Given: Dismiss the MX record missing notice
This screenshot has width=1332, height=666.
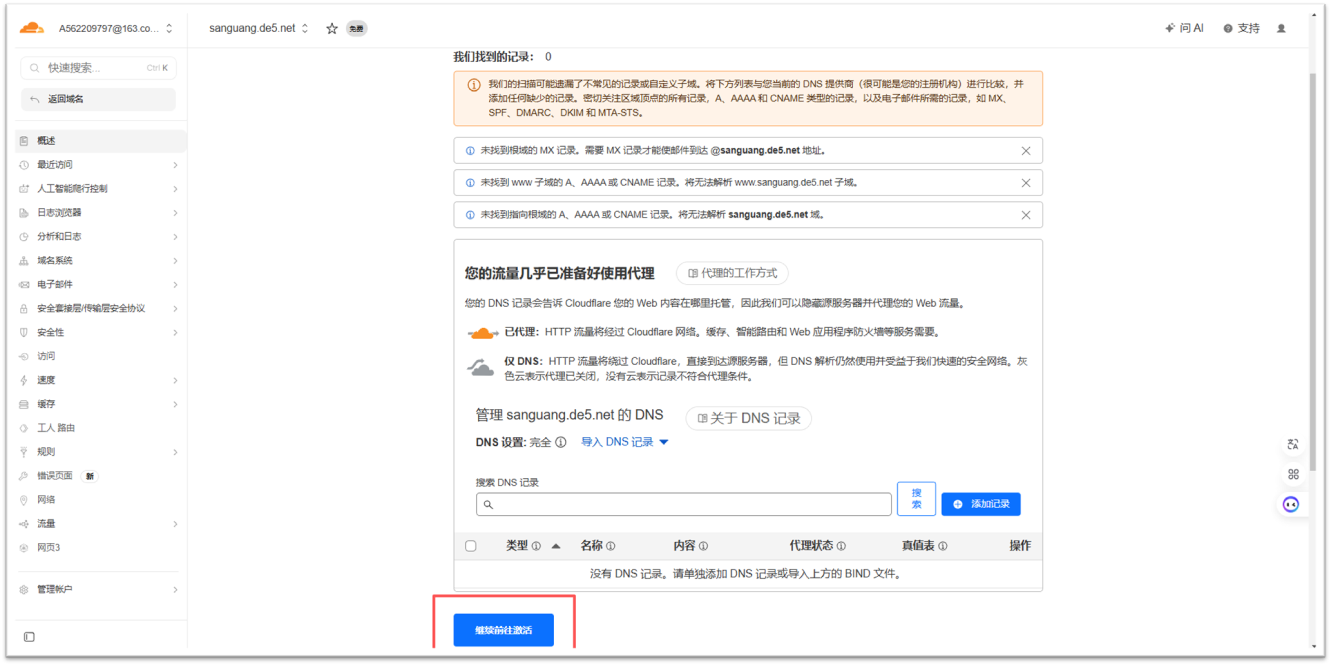Looking at the screenshot, I should [1026, 151].
